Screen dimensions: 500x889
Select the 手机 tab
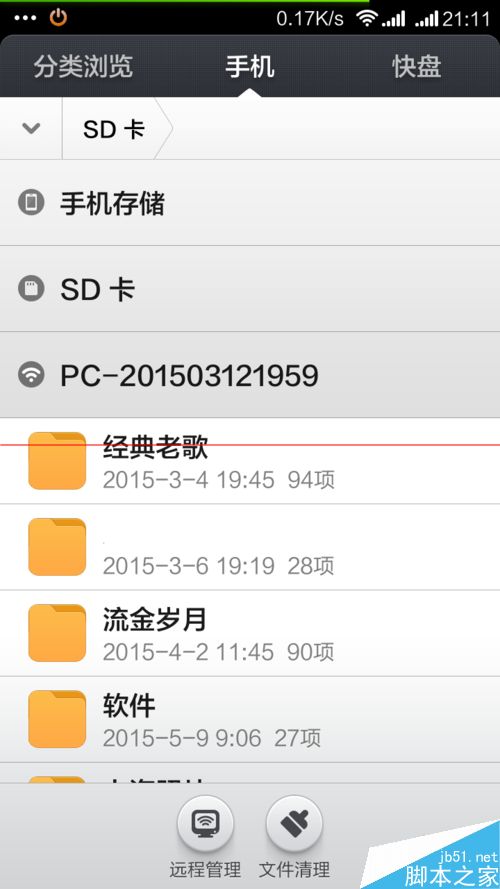pos(250,67)
